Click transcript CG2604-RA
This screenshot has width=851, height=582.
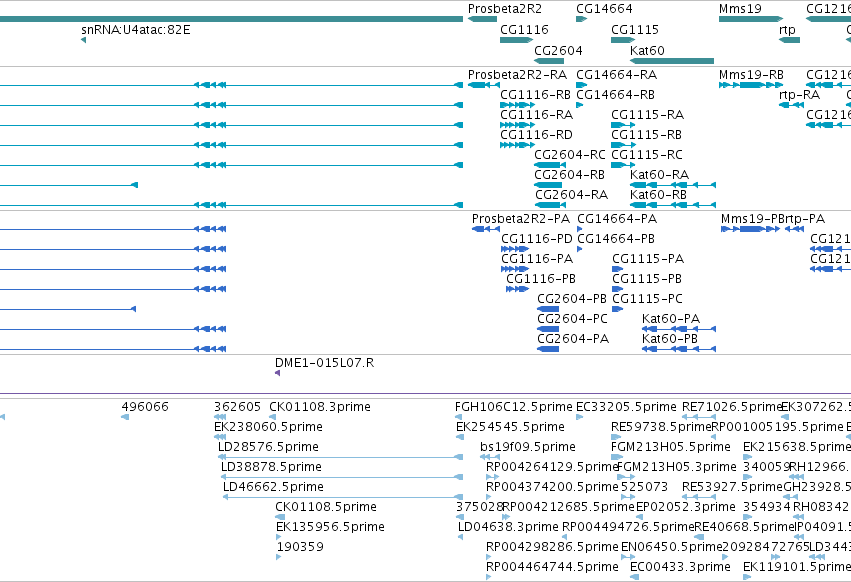point(571,195)
